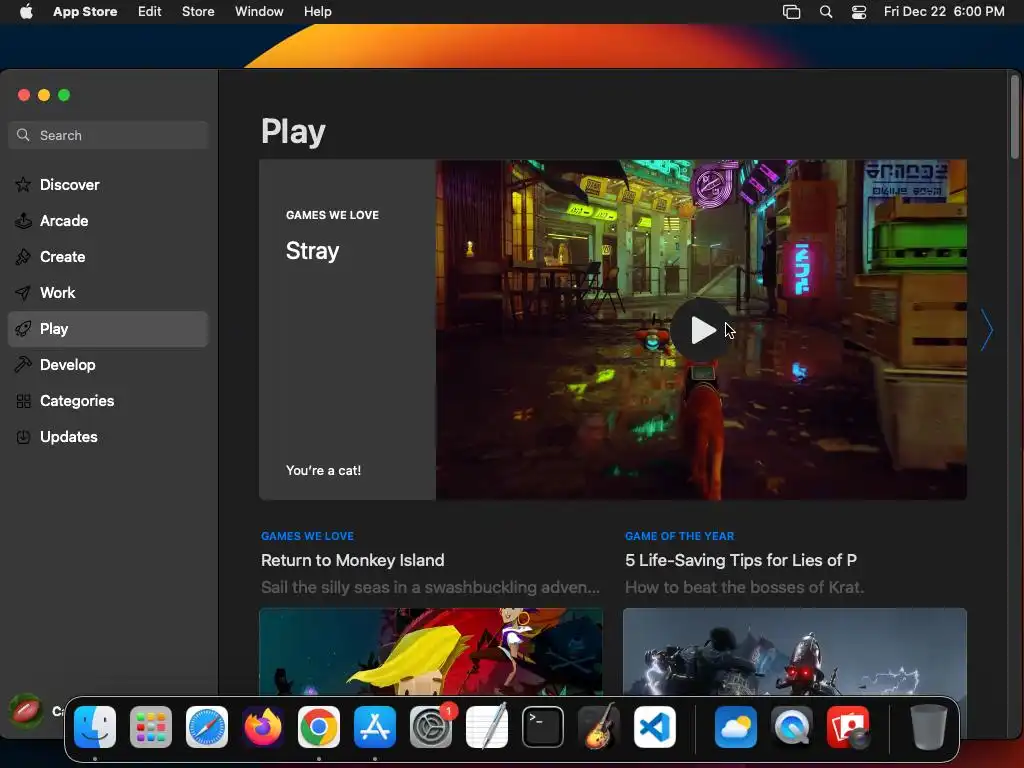
Task: Switch to the Develop section
Action: click(x=108, y=364)
